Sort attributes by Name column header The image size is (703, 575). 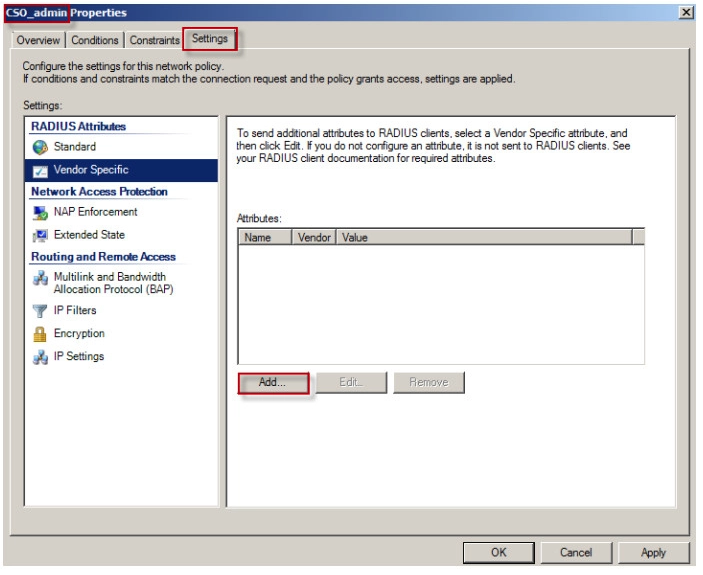pyautogui.click(x=264, y=238)
